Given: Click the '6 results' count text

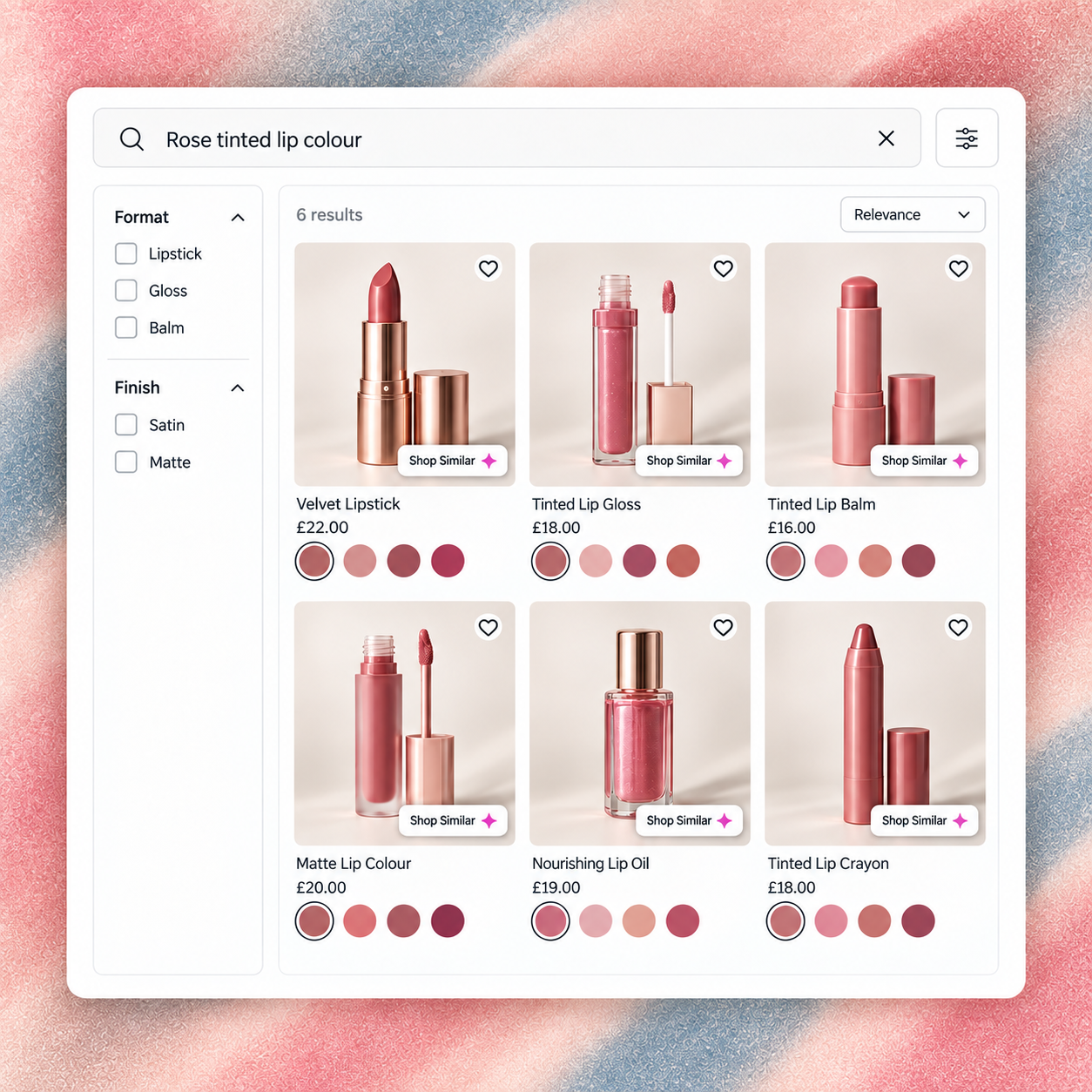Looking at the screenshot, I should (329, 215).
